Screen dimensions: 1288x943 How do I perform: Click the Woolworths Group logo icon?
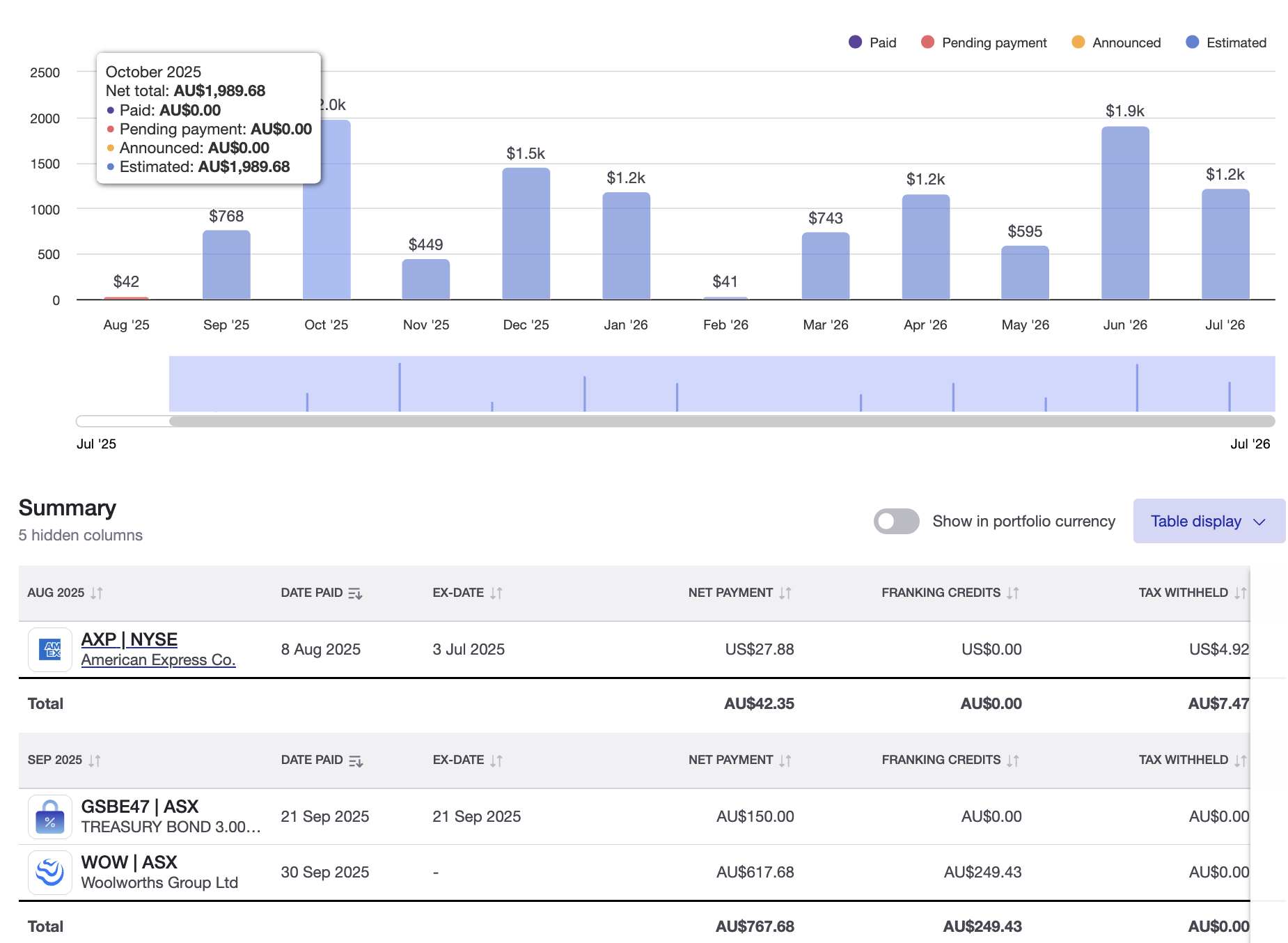click(x=49, y=873)
